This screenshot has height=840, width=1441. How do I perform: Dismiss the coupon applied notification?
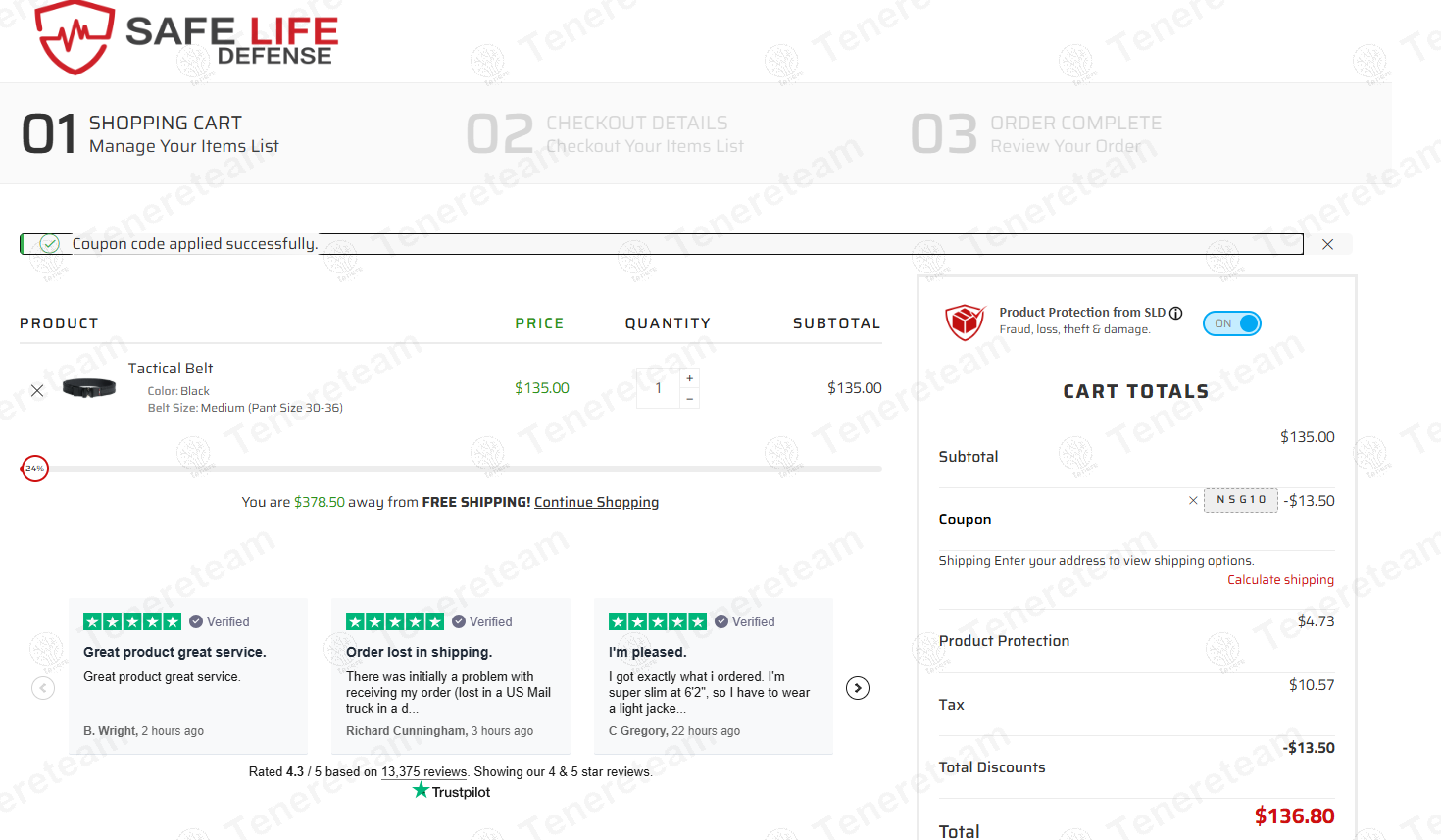pyautogui.click(x=1327, y=244)
